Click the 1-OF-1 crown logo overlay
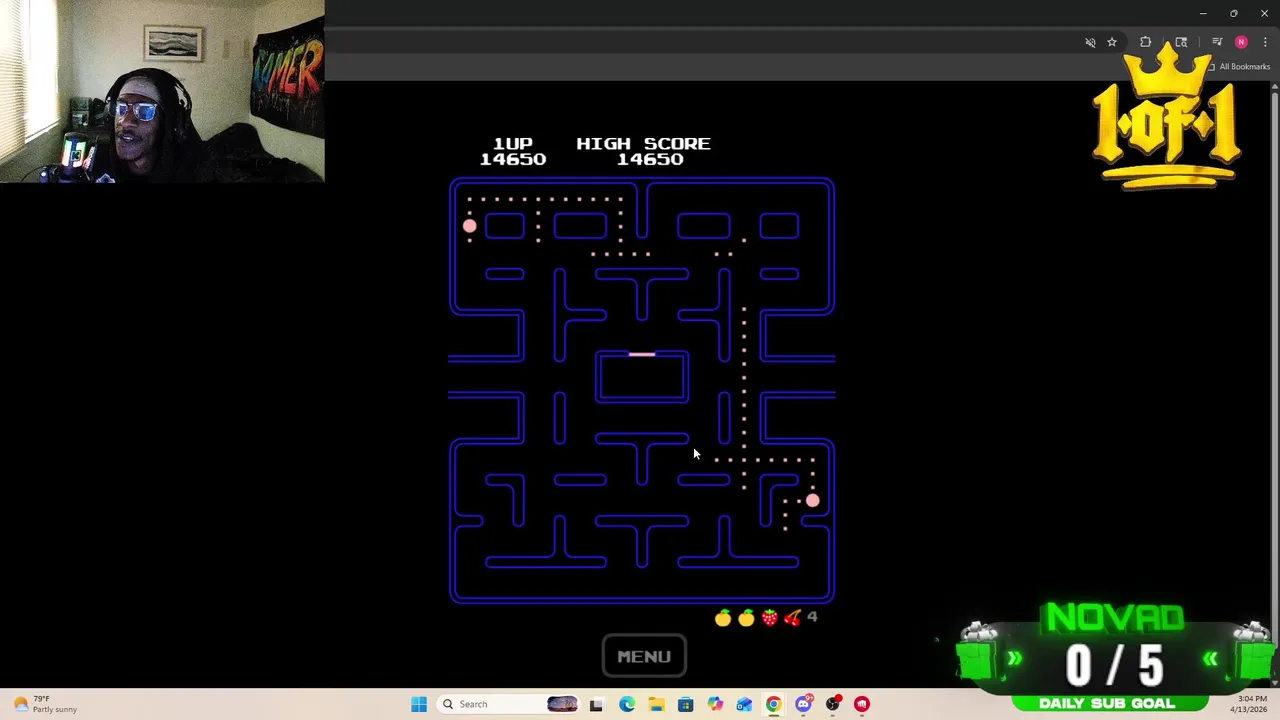This screenshot has width=1280, height=720. point(1167,118)
